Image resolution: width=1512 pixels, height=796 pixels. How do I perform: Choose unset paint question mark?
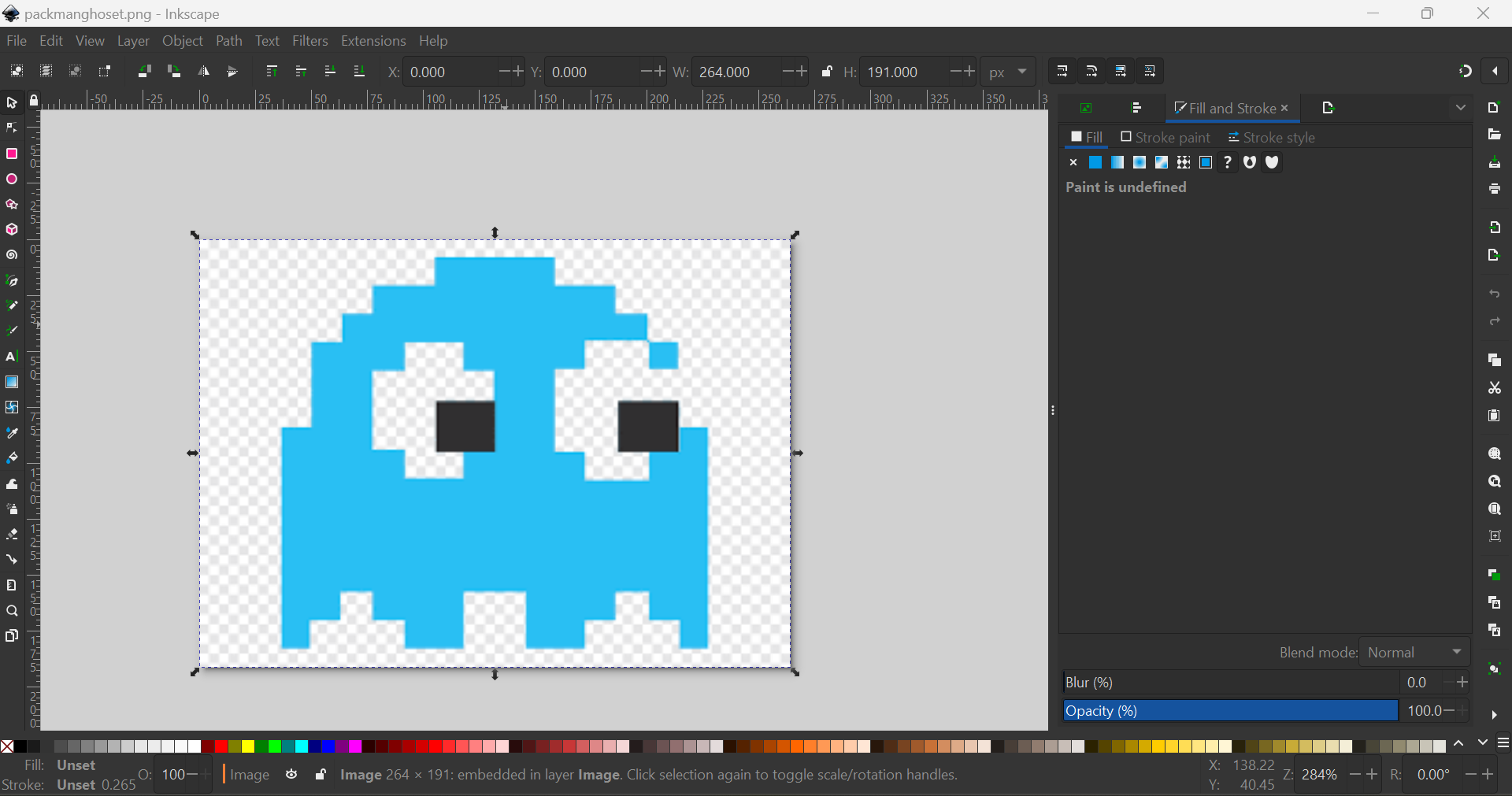pos(1228,162)
